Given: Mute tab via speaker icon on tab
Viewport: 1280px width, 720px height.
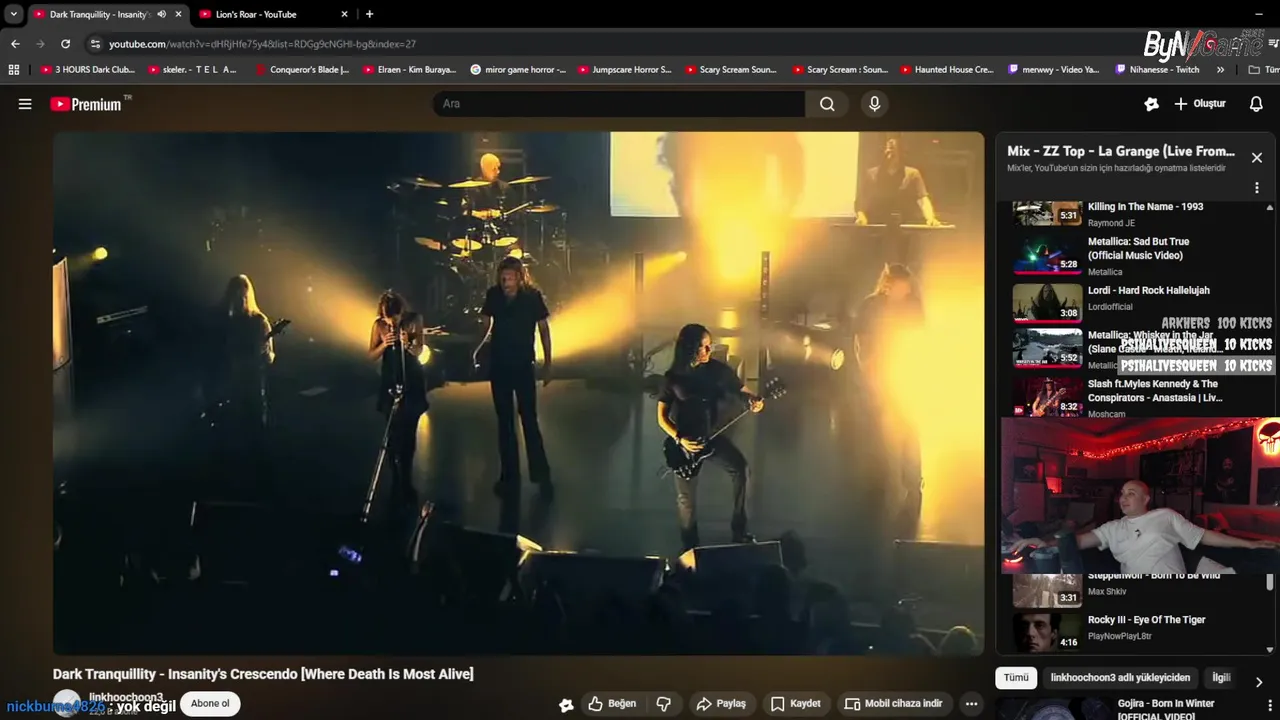Looking at the screenshot, I should point(162,14).
